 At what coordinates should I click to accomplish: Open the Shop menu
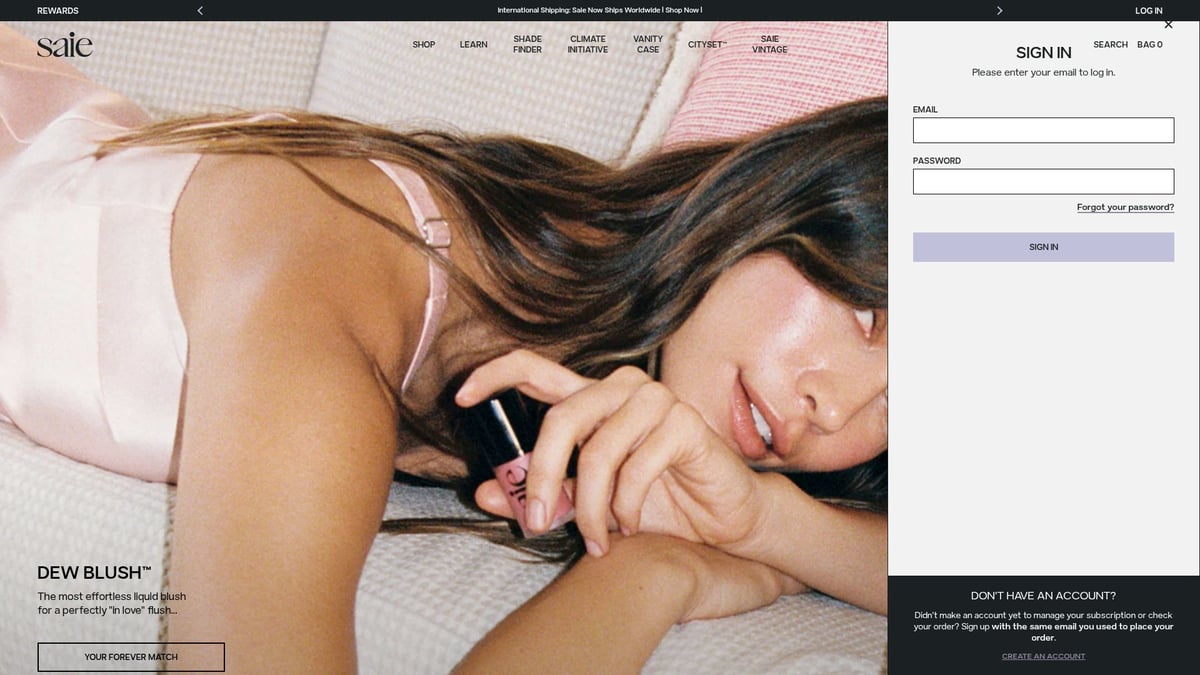(x=424, y=45)
